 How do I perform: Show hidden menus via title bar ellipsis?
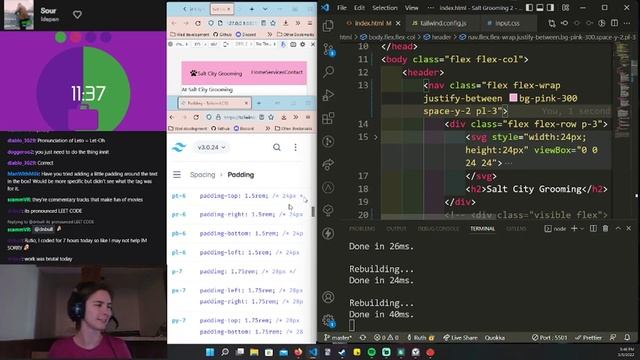(431, 7)
